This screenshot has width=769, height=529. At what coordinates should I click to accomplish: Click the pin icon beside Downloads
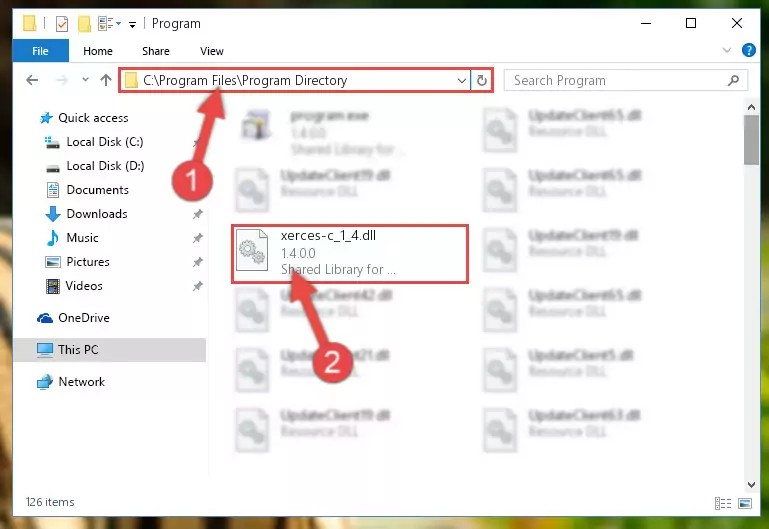tap(198, 214)
